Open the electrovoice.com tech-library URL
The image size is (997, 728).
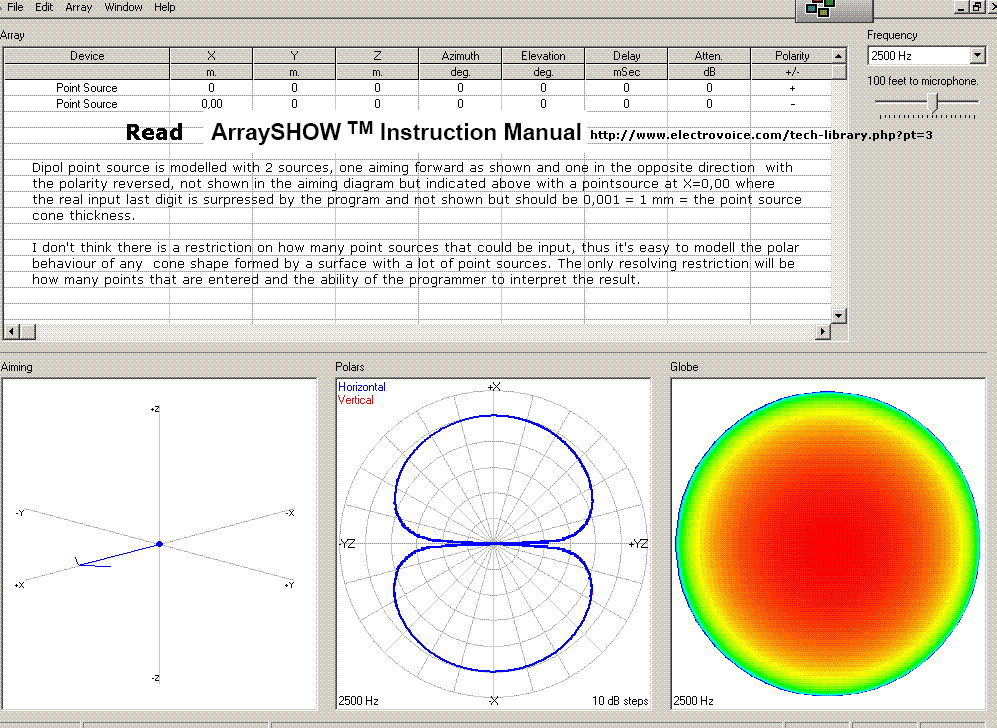(x=761, y=135)
